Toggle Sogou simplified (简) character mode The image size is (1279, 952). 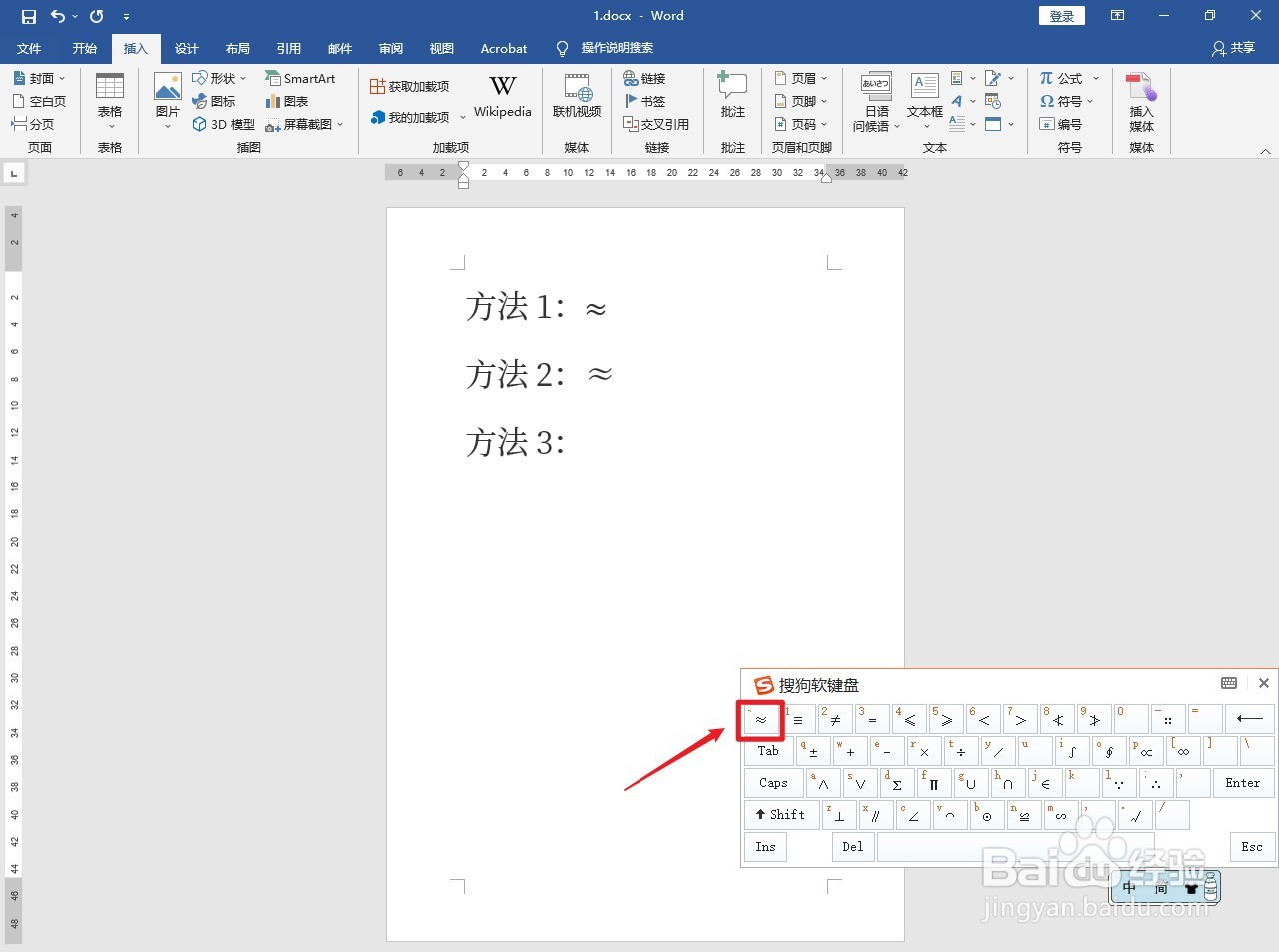tap(1161, 888)
